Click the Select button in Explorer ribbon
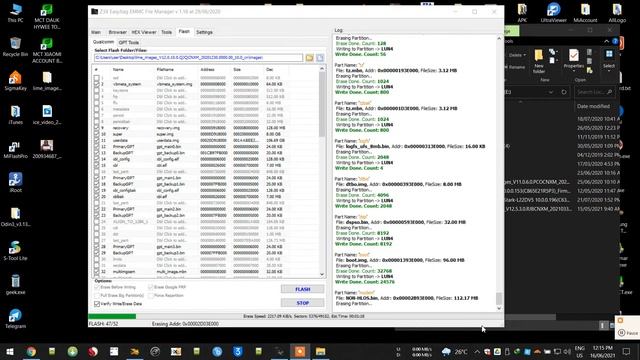 (x=609, y=59)
